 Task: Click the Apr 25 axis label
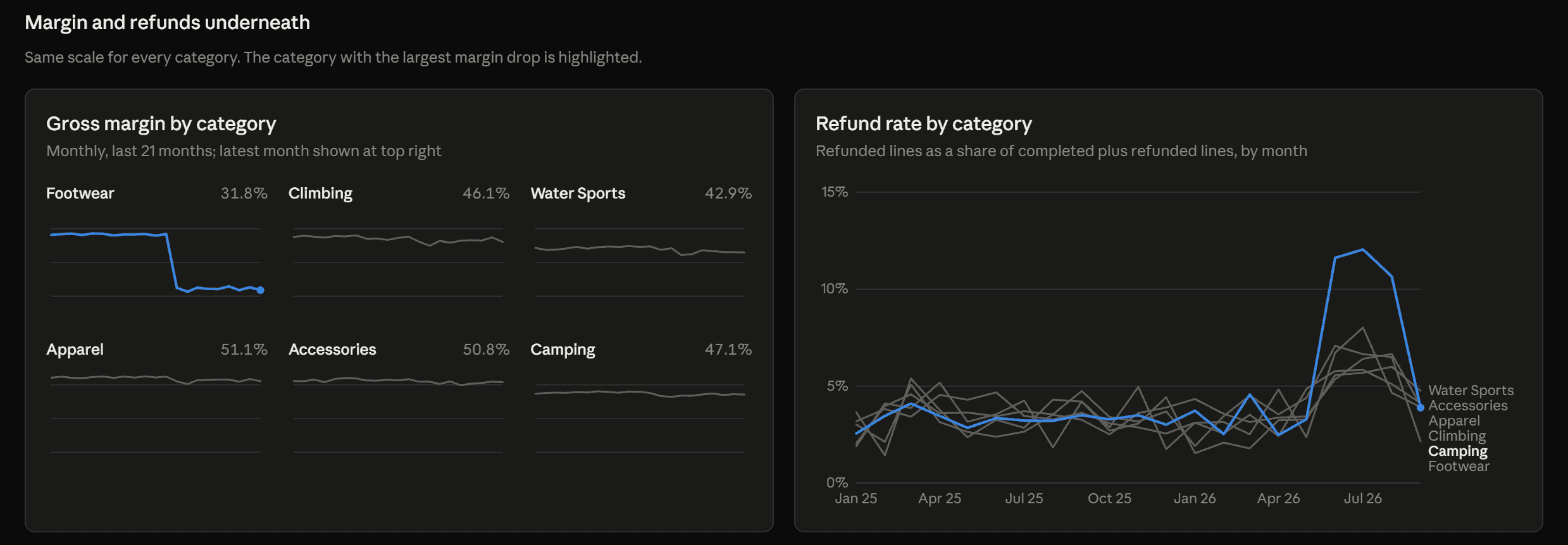point(940,498)
